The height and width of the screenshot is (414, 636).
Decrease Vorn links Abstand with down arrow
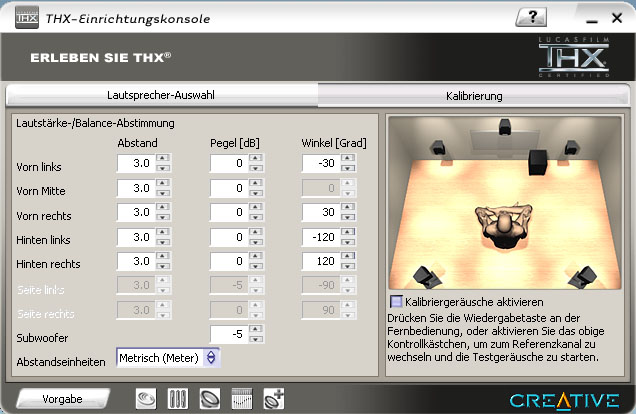pos(163,168)
